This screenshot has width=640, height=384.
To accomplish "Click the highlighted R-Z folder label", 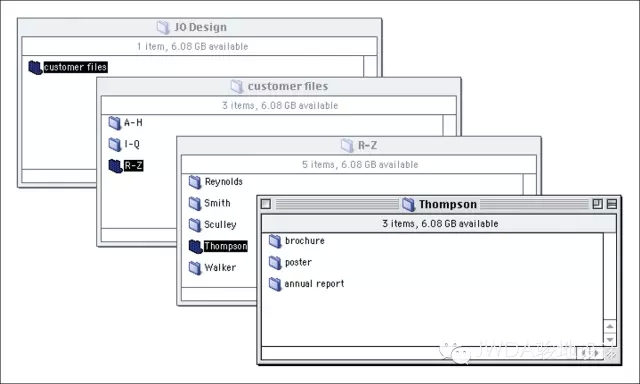I will point(133,165).
